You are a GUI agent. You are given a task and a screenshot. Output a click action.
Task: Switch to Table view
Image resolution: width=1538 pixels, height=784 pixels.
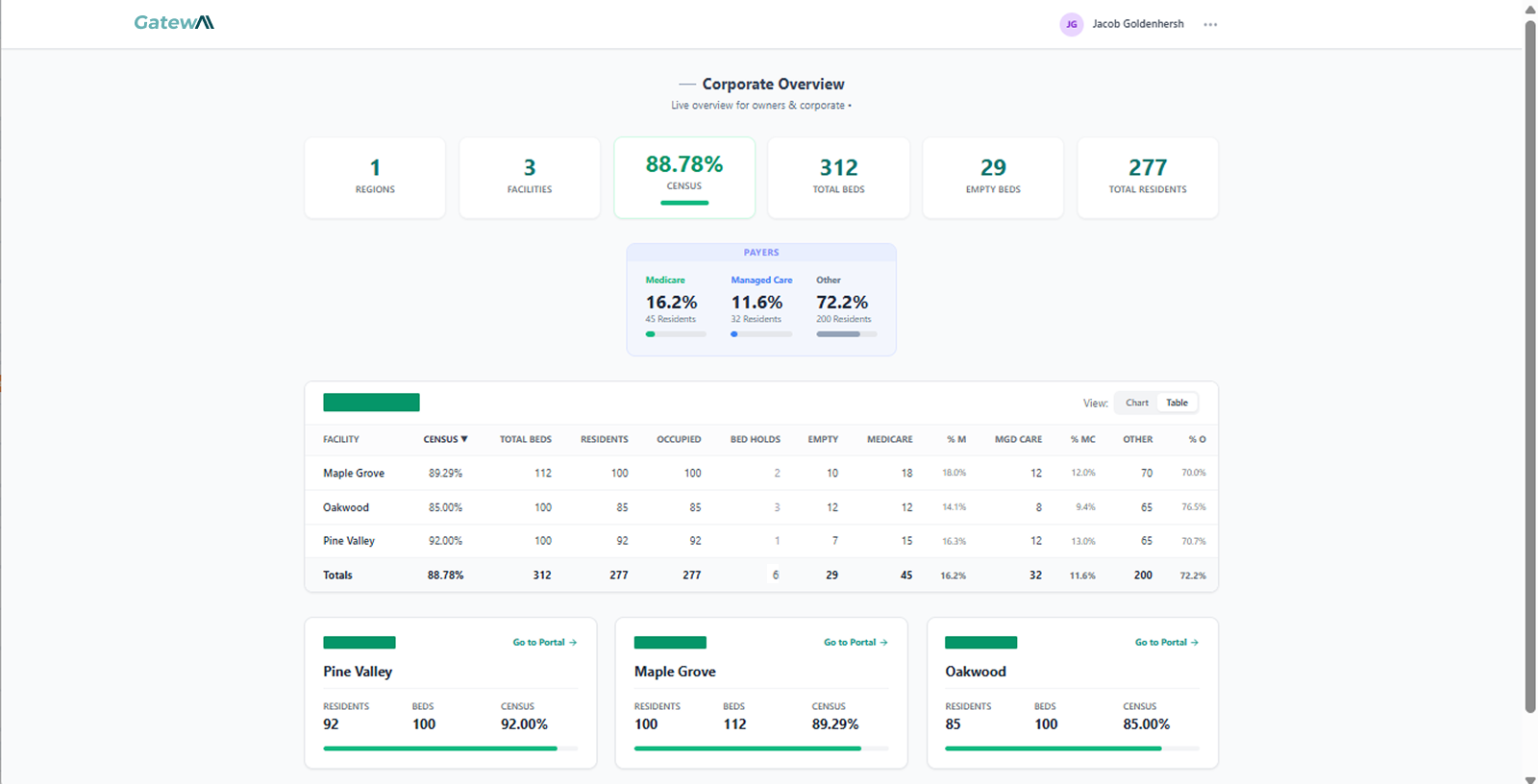click(1177, 403)
